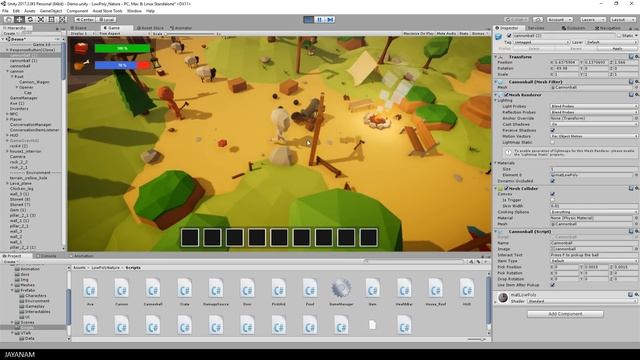Open the Cooking Options dropdown

(594, 212)
